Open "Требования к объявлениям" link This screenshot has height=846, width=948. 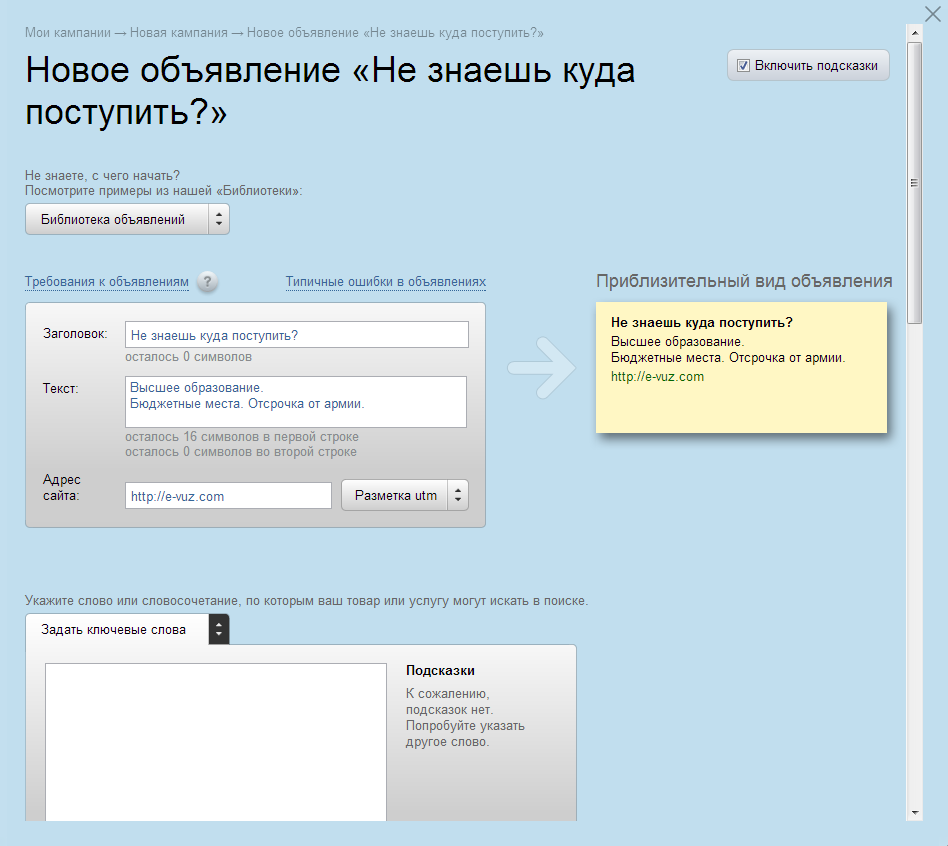(107, 282)
